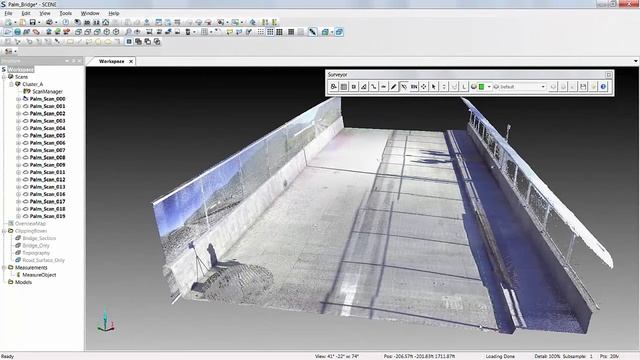This screenshot has width=640, height=360.
Task: Collapse the Measurements folder node
Action: click(x=4, y=268)
